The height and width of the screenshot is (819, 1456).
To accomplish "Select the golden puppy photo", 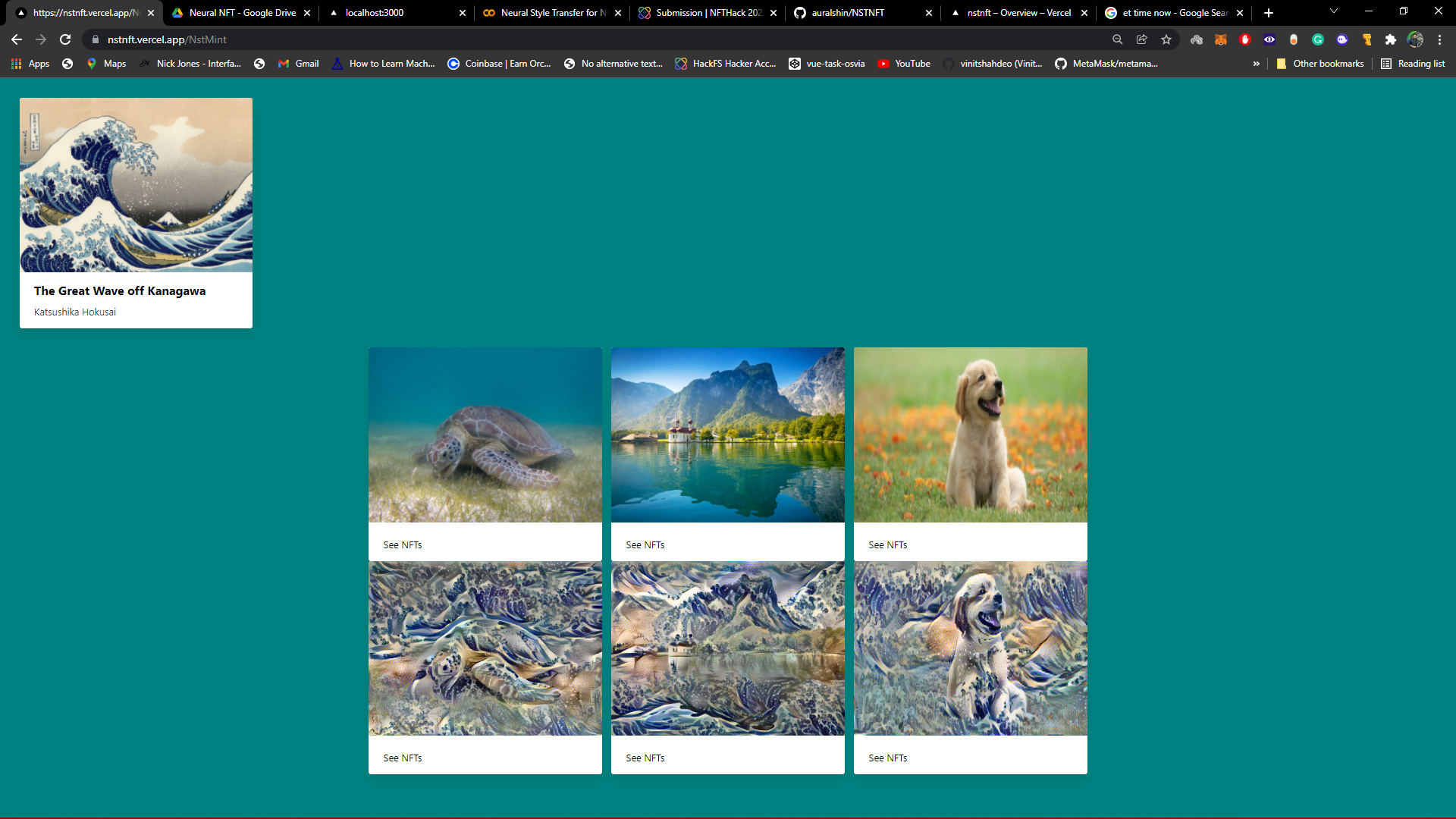I will point(971,435).
